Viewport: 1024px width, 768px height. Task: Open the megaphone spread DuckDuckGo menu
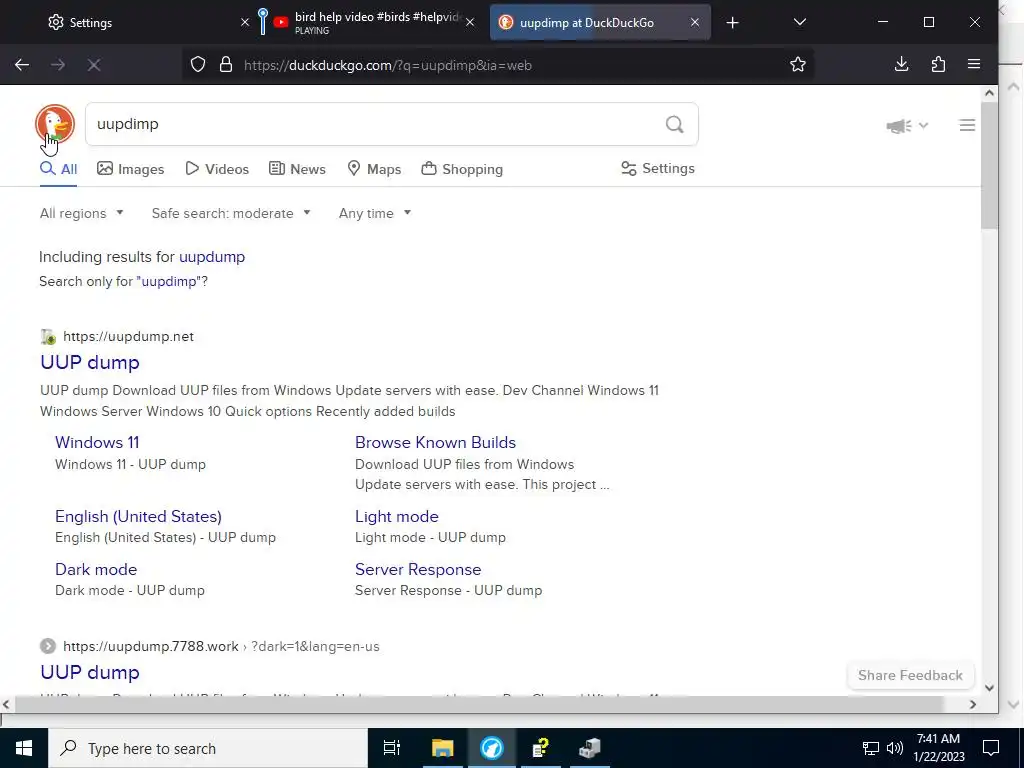(x=906, y=125)
